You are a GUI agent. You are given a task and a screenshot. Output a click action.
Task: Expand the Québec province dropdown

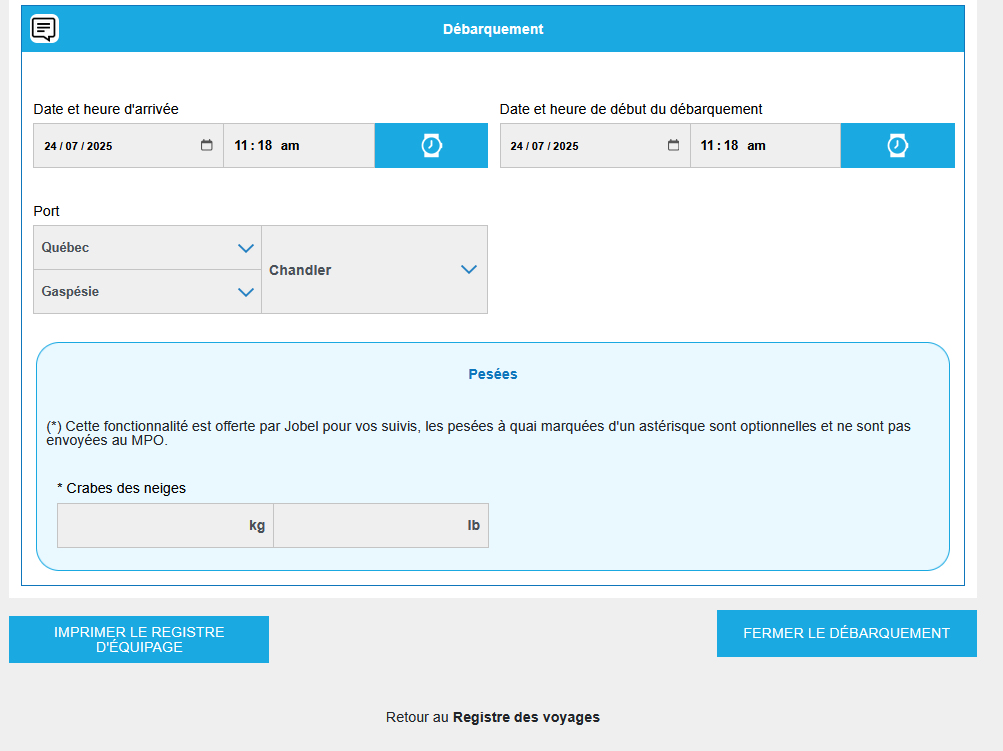click(147, 248)
